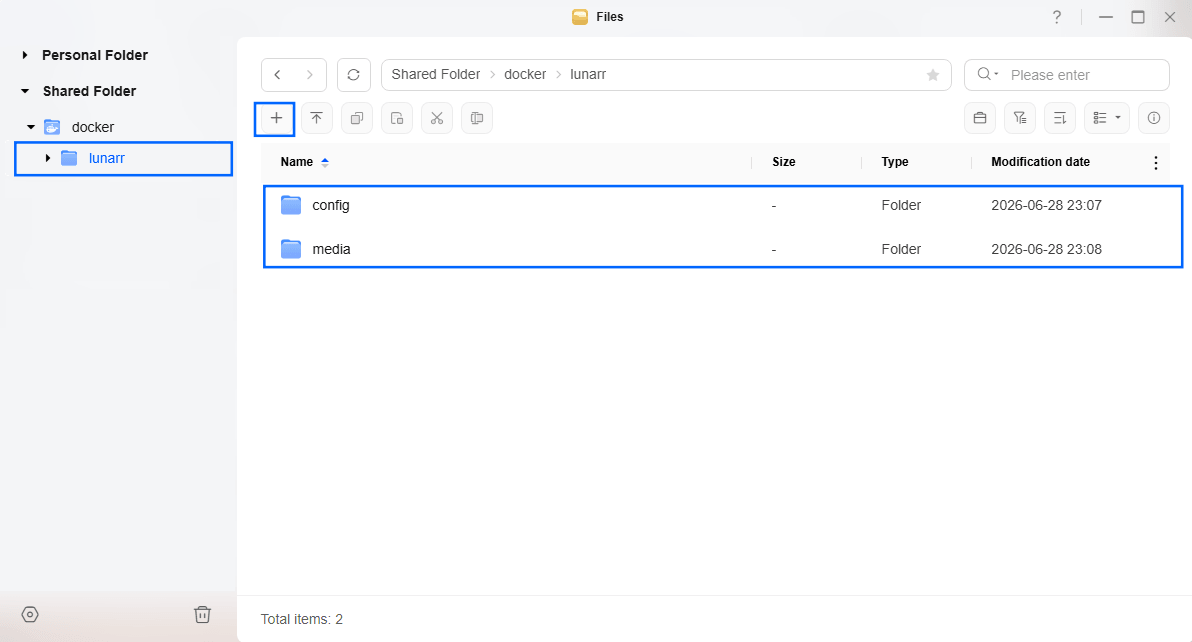Click the Folder type cell of media

[x=901, y=249]
